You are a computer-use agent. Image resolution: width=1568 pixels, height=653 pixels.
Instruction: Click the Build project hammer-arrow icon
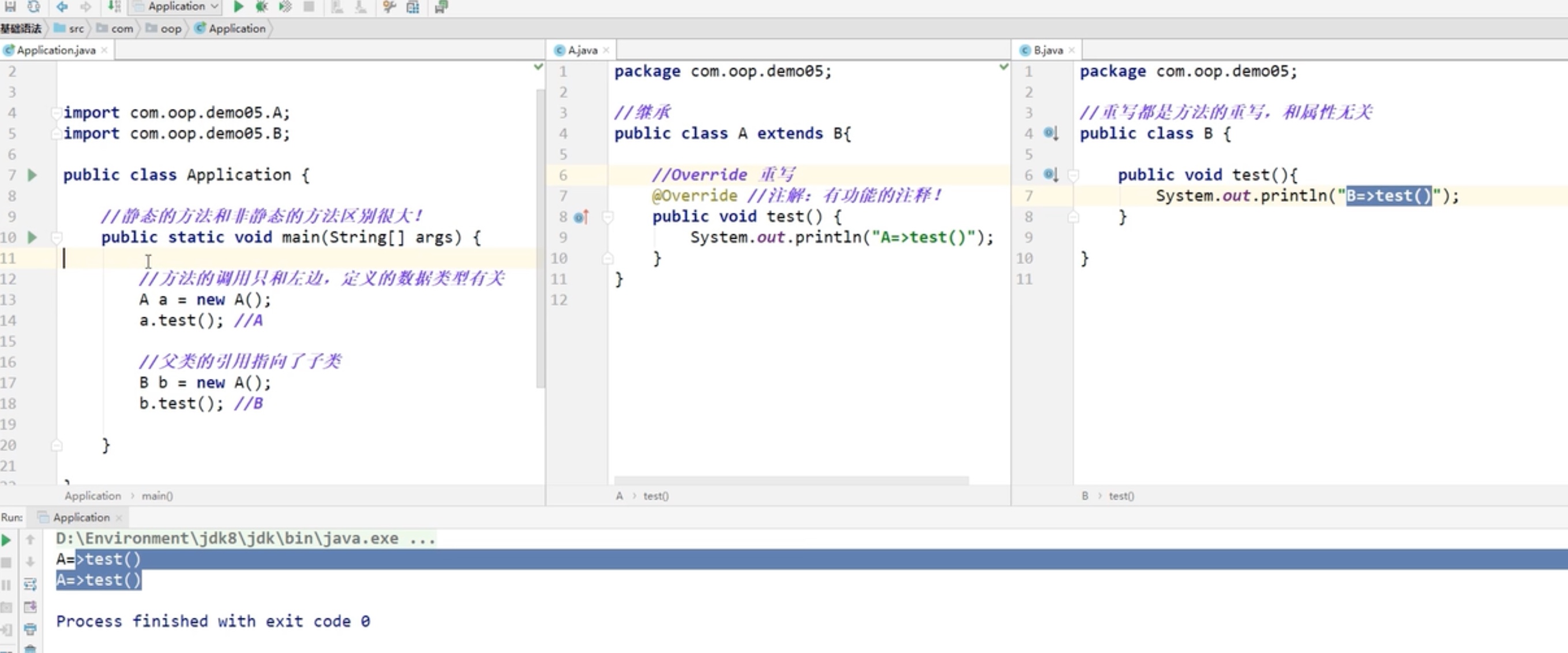point(114,7)
